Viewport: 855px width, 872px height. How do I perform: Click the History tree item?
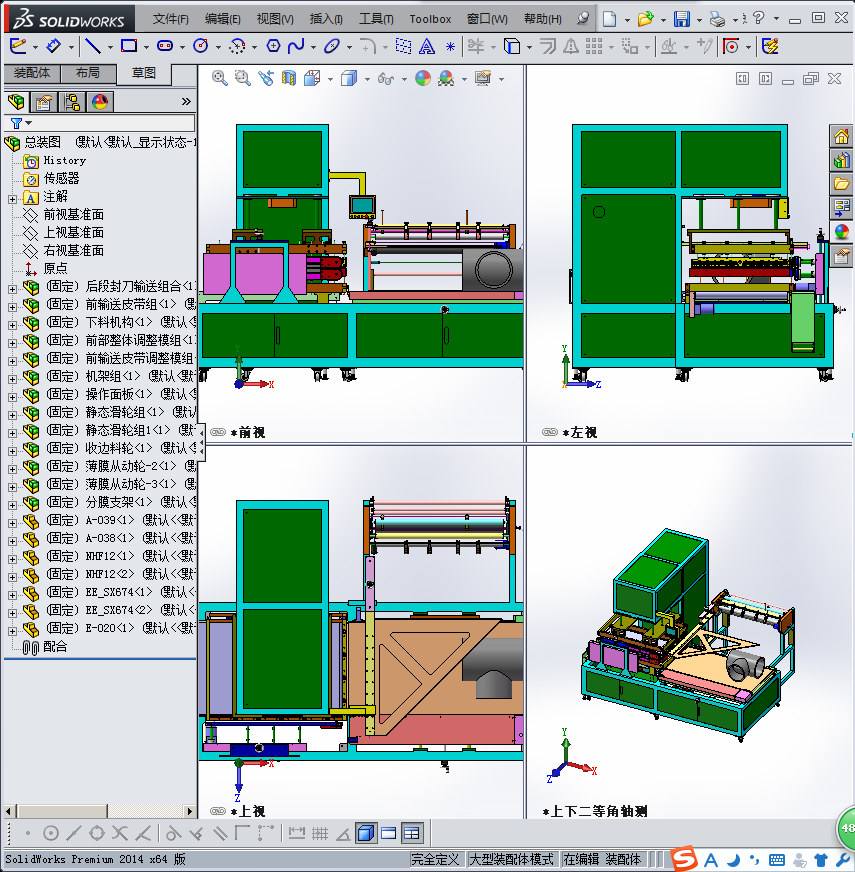click(65, 161)
